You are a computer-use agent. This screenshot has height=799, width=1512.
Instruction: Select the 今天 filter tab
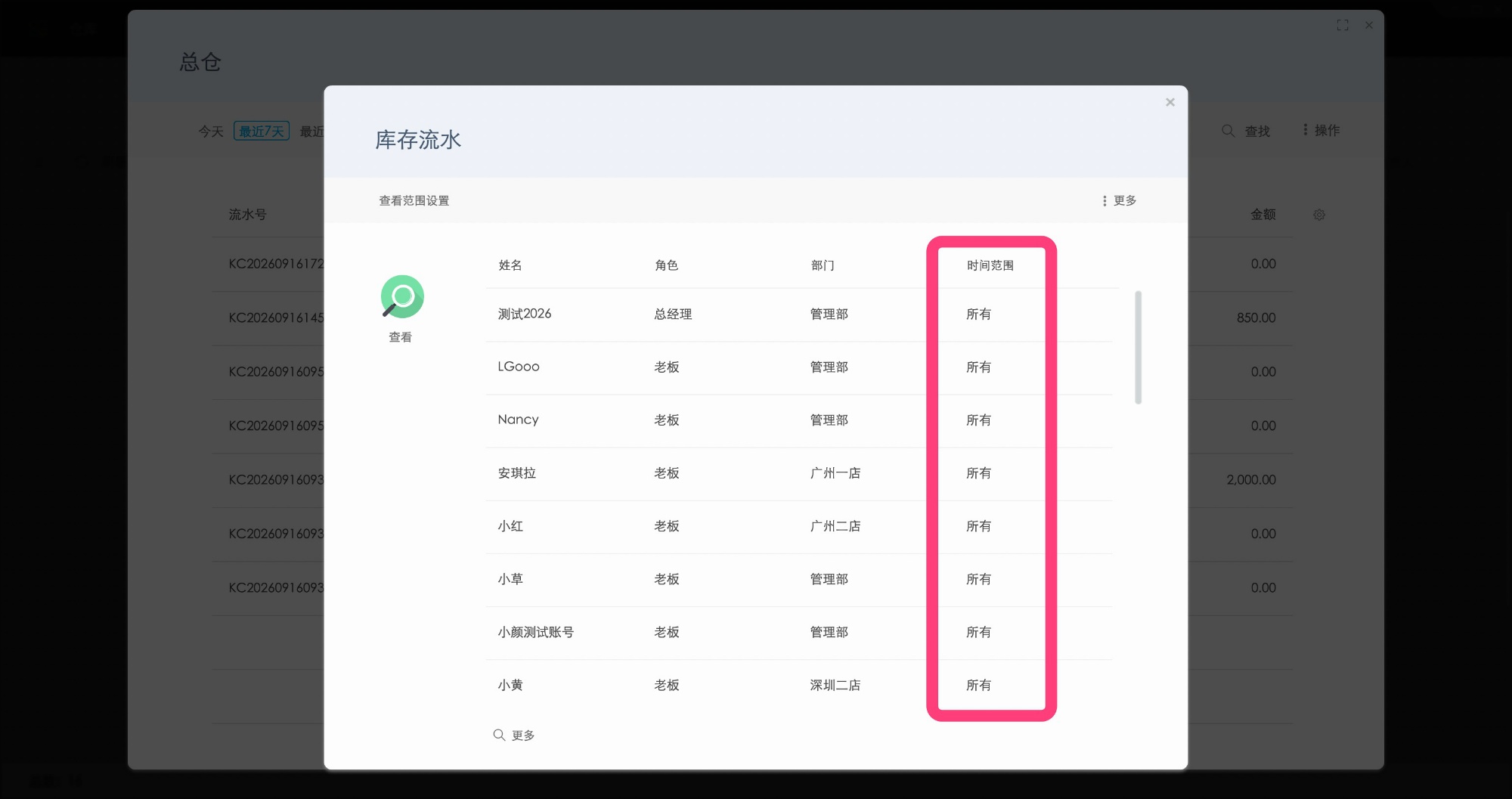tap(211, 132)
